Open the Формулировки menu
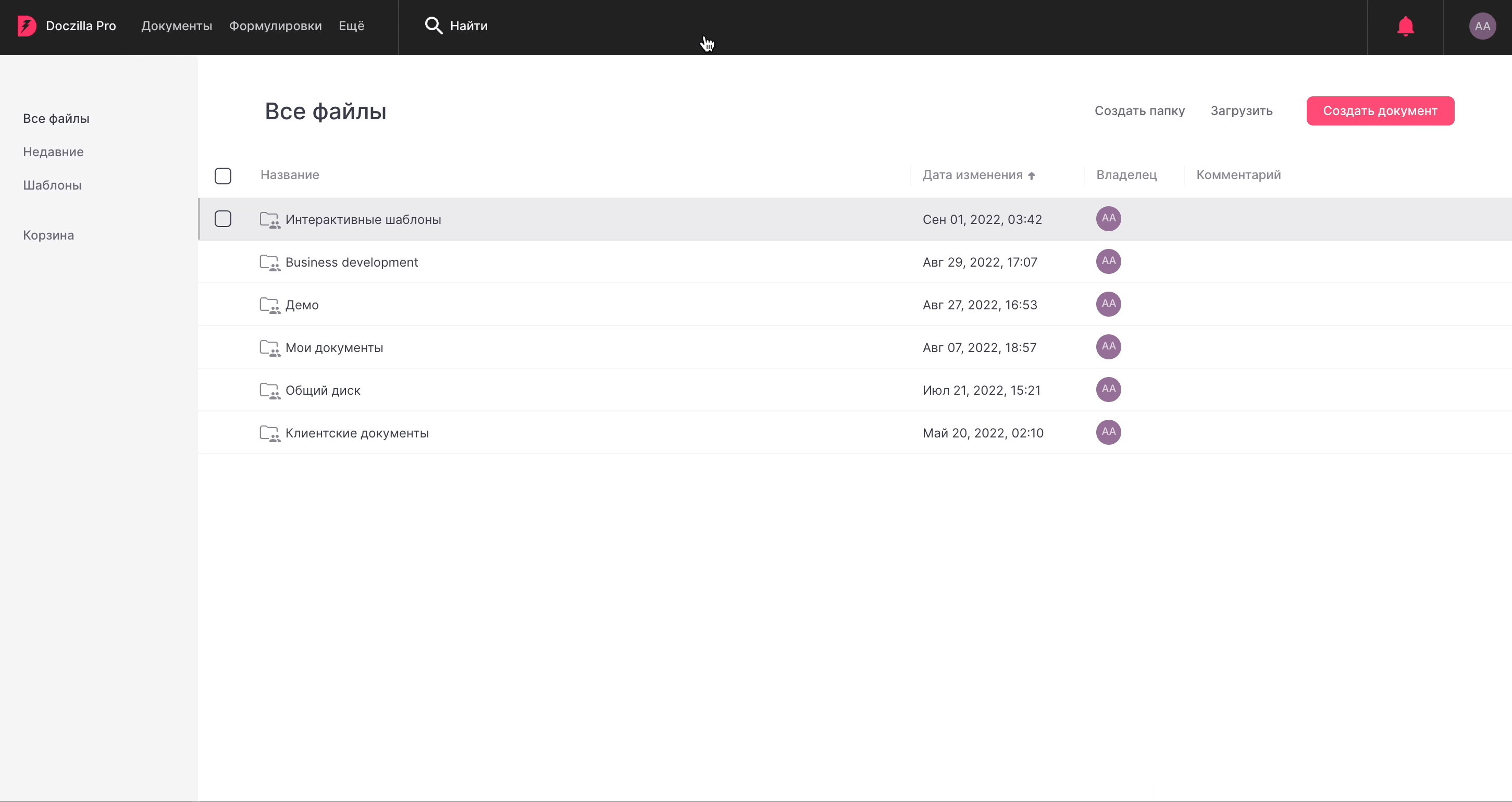Screen dimensions: 1512x802 pyautogui.click(x=275, y=26)
